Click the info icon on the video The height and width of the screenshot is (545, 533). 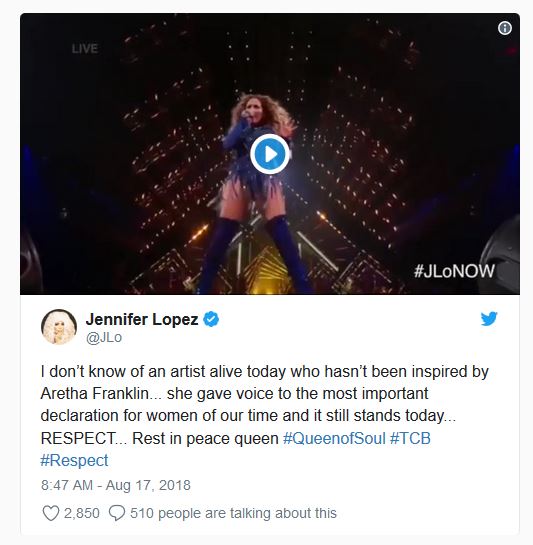(x=504, y=28)
